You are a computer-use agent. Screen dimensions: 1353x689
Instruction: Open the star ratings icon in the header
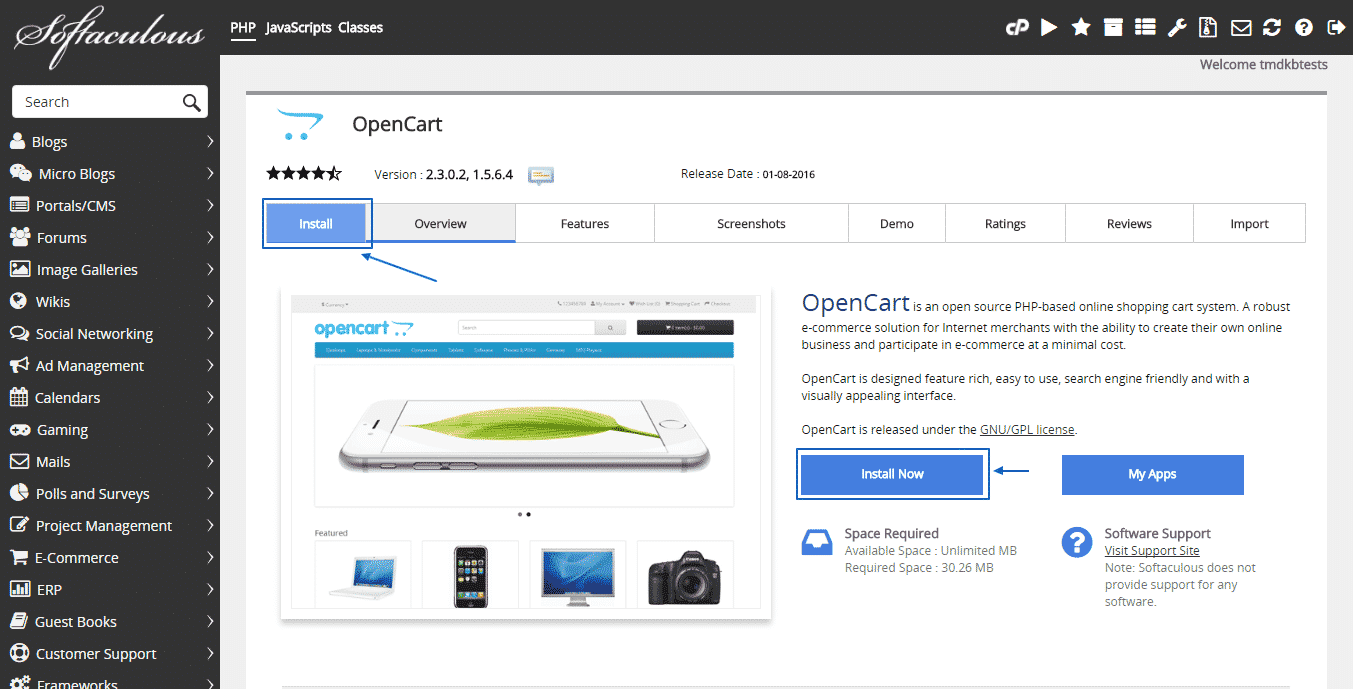click(x=1081, y=28)
